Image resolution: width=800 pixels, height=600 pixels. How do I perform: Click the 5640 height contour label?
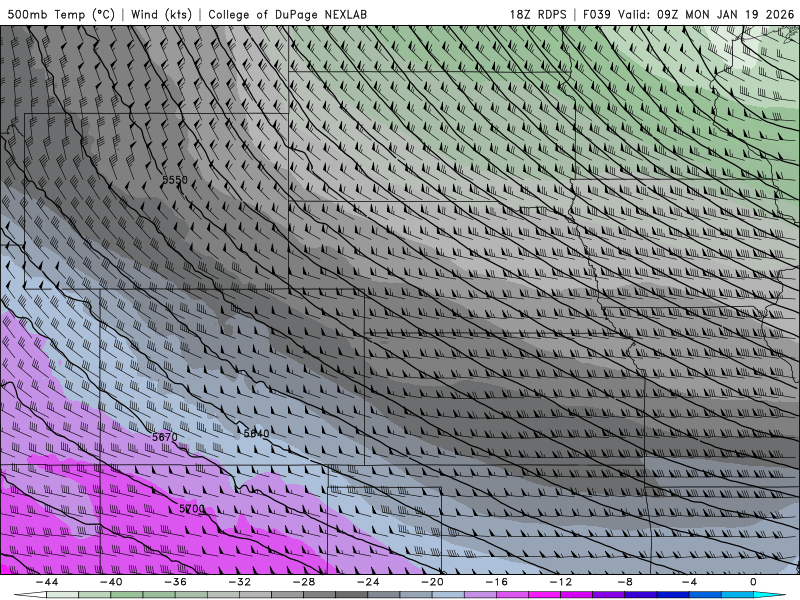tap(256, 434)
